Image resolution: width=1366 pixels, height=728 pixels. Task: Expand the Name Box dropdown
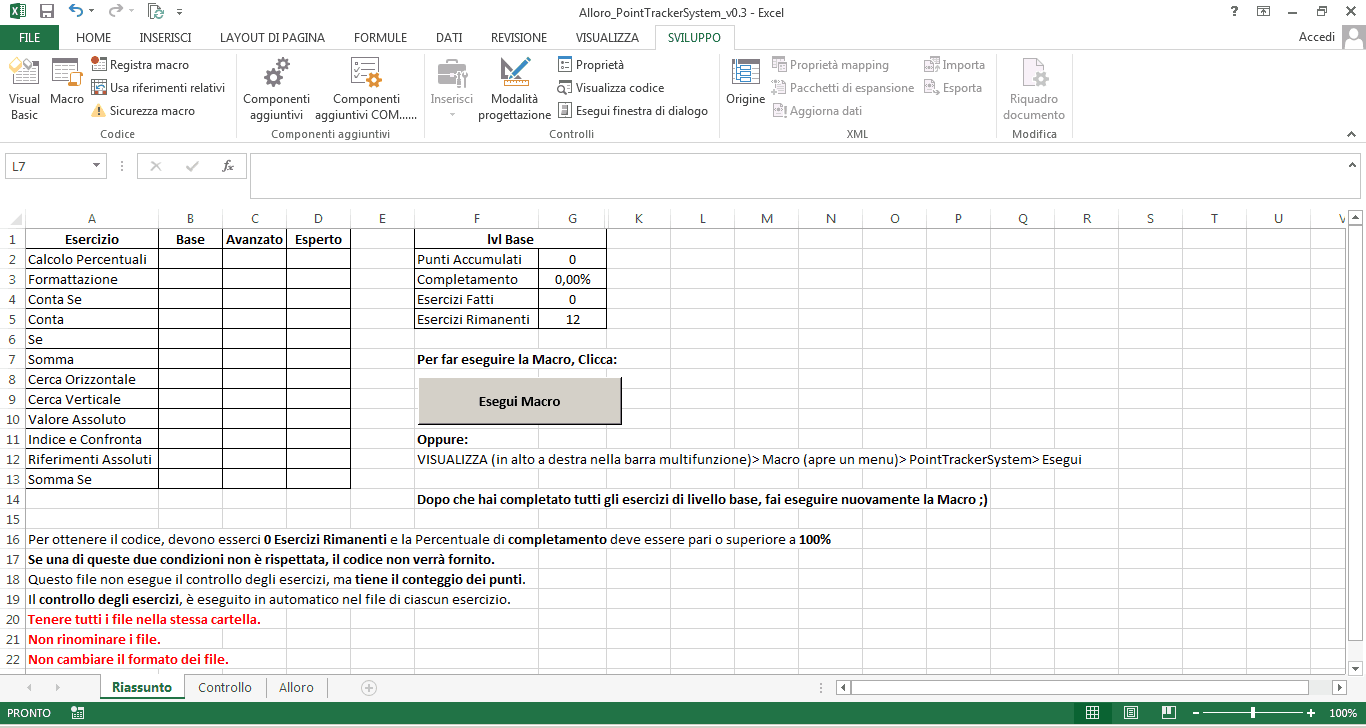97,166
